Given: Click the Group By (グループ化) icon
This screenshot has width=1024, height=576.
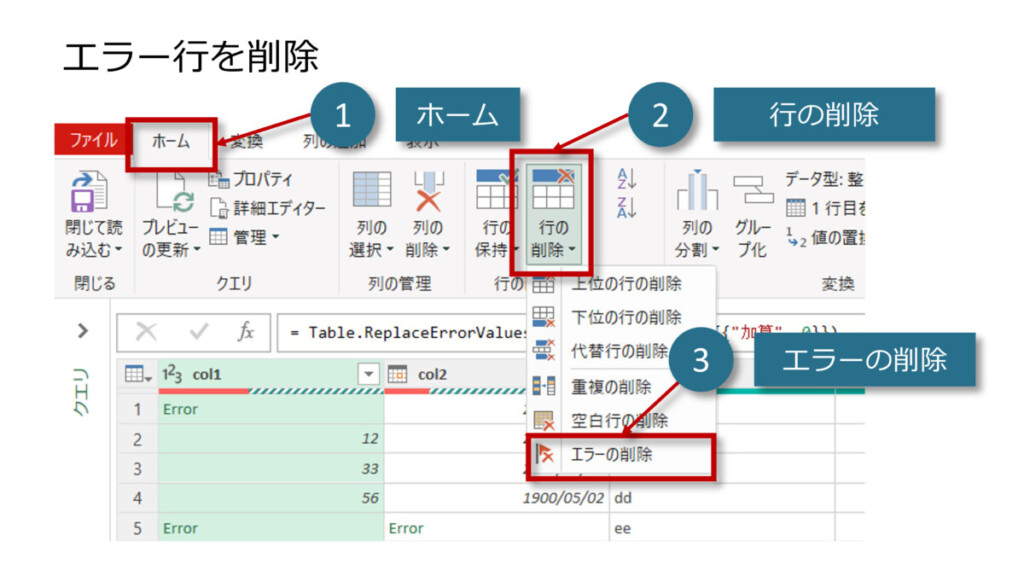Looking at the screenshot, I should [752, 190].
